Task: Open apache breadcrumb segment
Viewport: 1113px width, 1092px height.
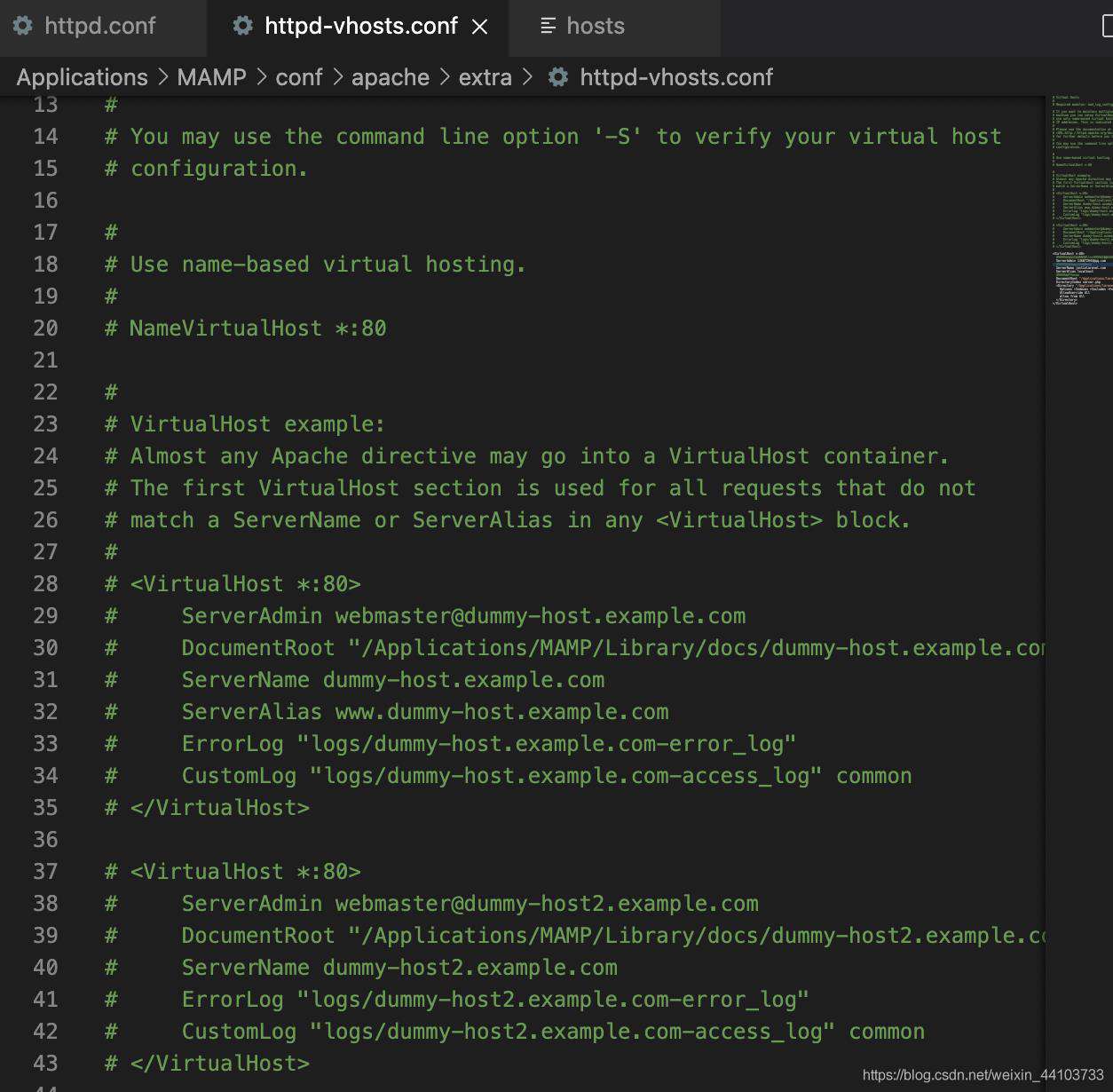Action: pos(391,77)
